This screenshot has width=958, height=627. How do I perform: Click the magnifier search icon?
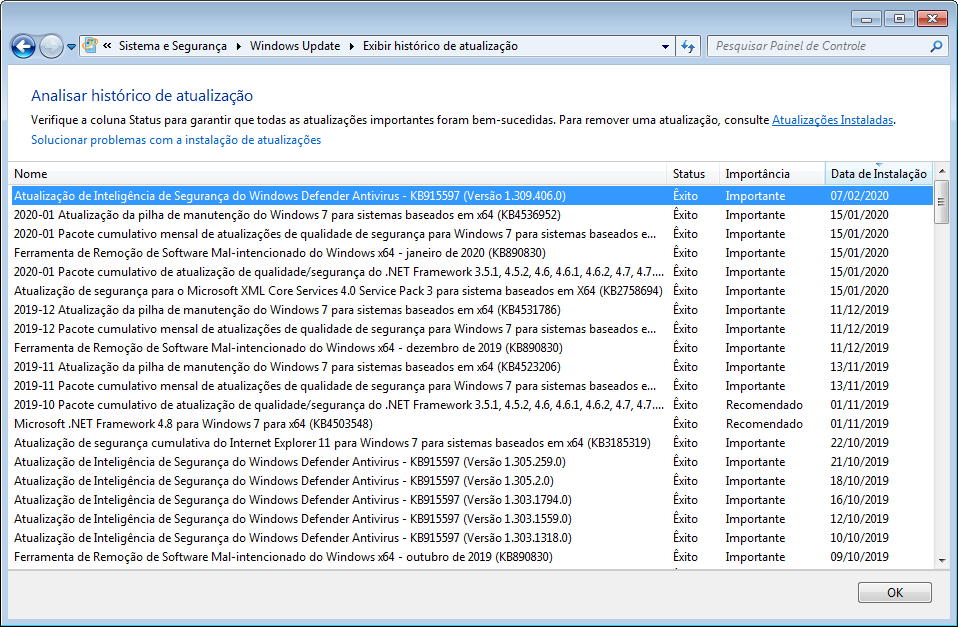(x=936, y=46)
